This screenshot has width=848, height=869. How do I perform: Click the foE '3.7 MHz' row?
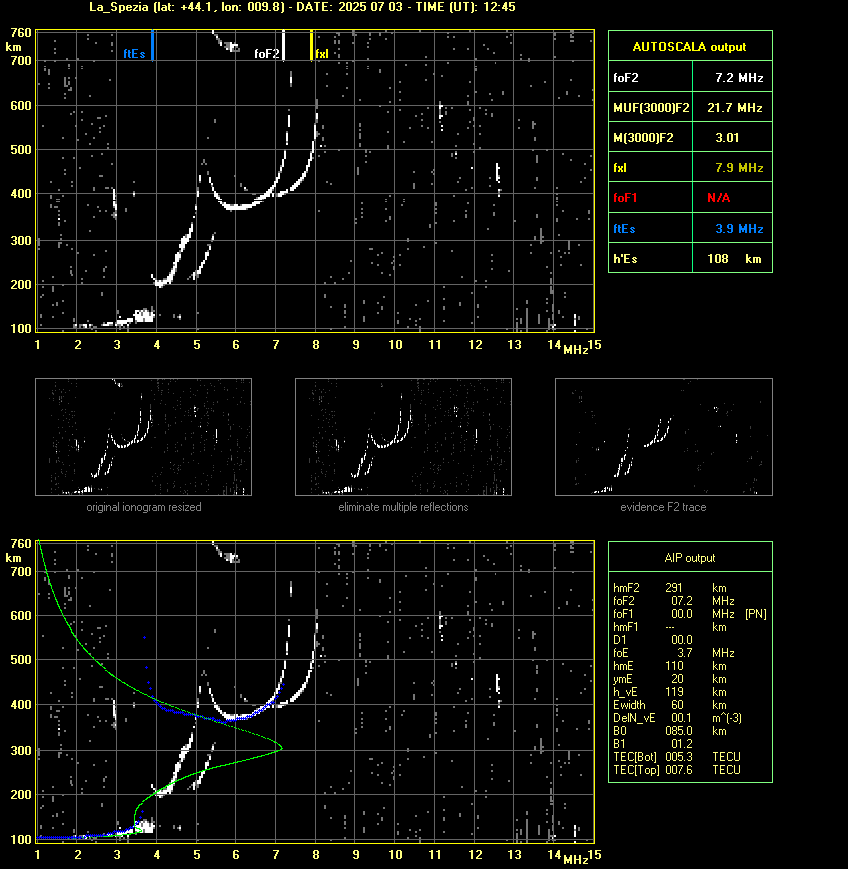[673, 653]
